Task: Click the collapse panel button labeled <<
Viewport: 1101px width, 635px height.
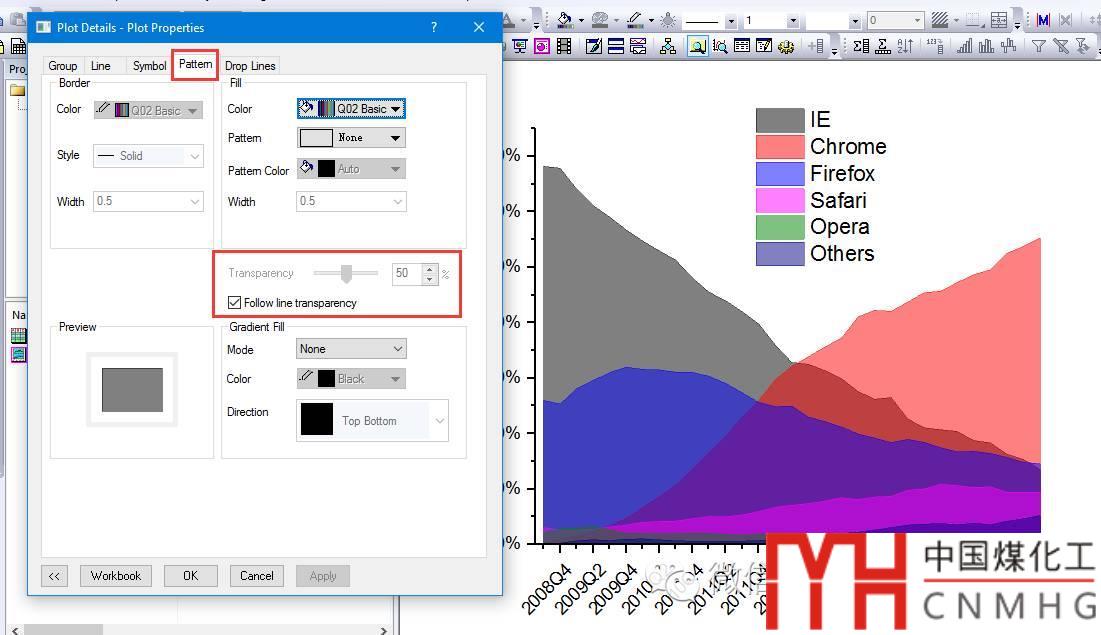Action: 55,576
